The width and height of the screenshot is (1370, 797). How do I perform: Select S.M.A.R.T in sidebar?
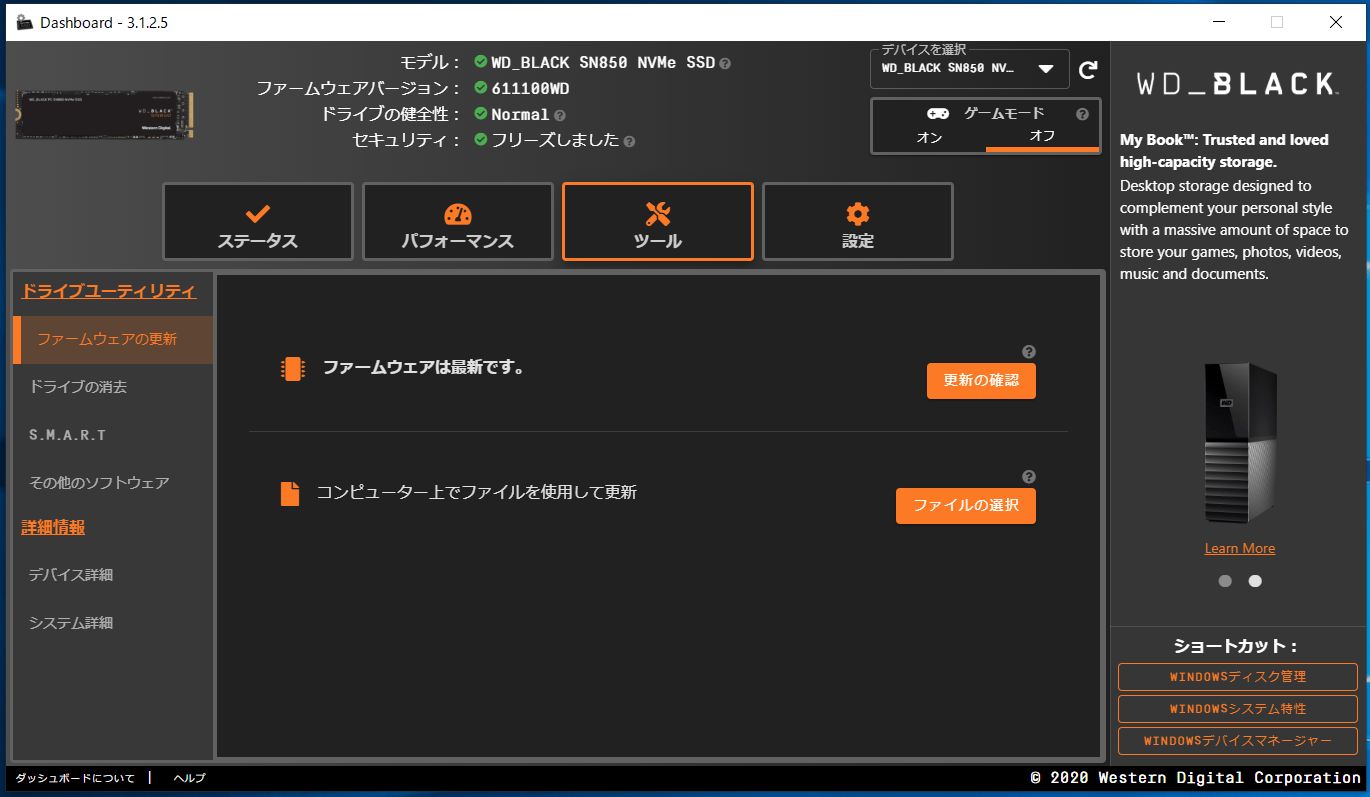click(113, 435)
